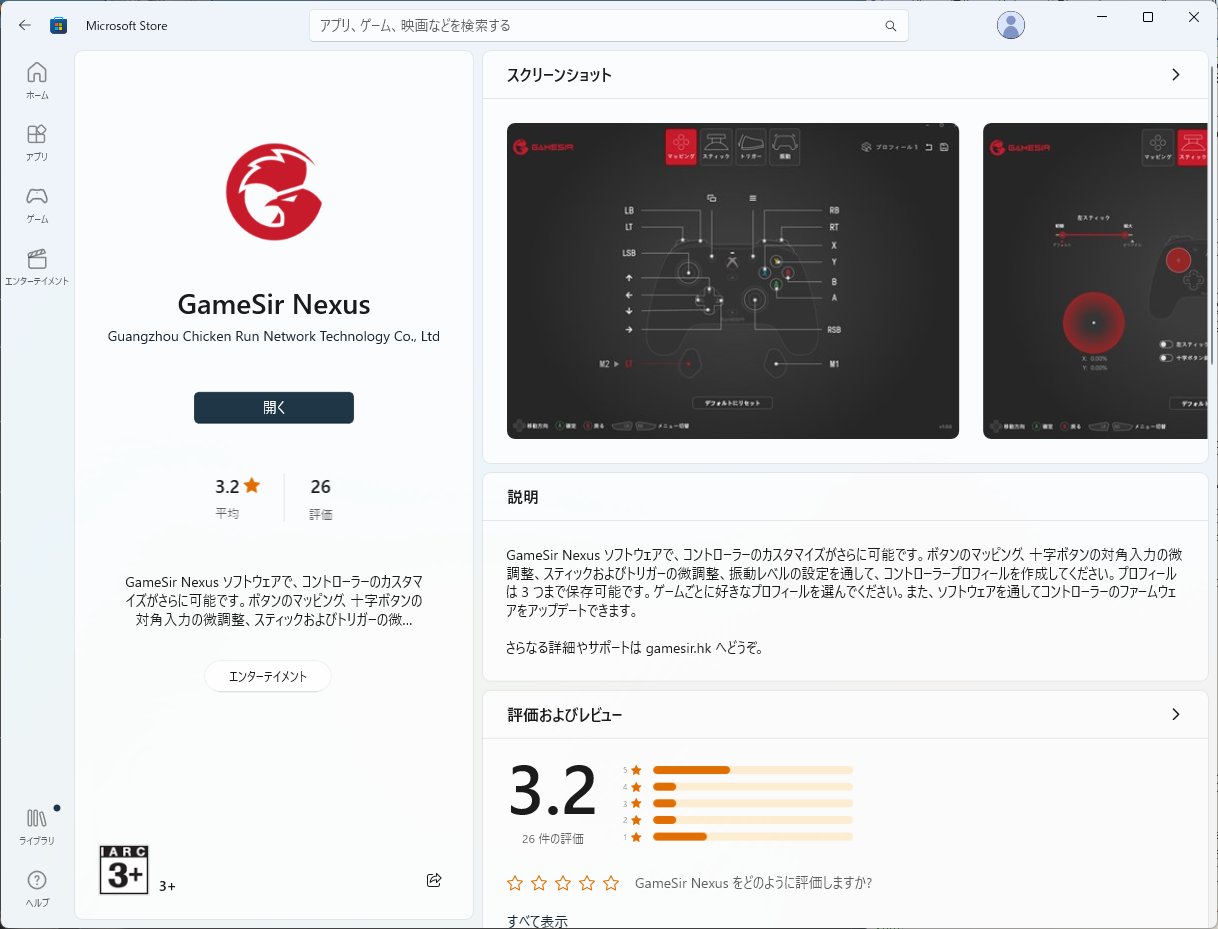Open the Library in sidebar
1218x929 pixels.
pyautogui.click(x=37, y=826)
